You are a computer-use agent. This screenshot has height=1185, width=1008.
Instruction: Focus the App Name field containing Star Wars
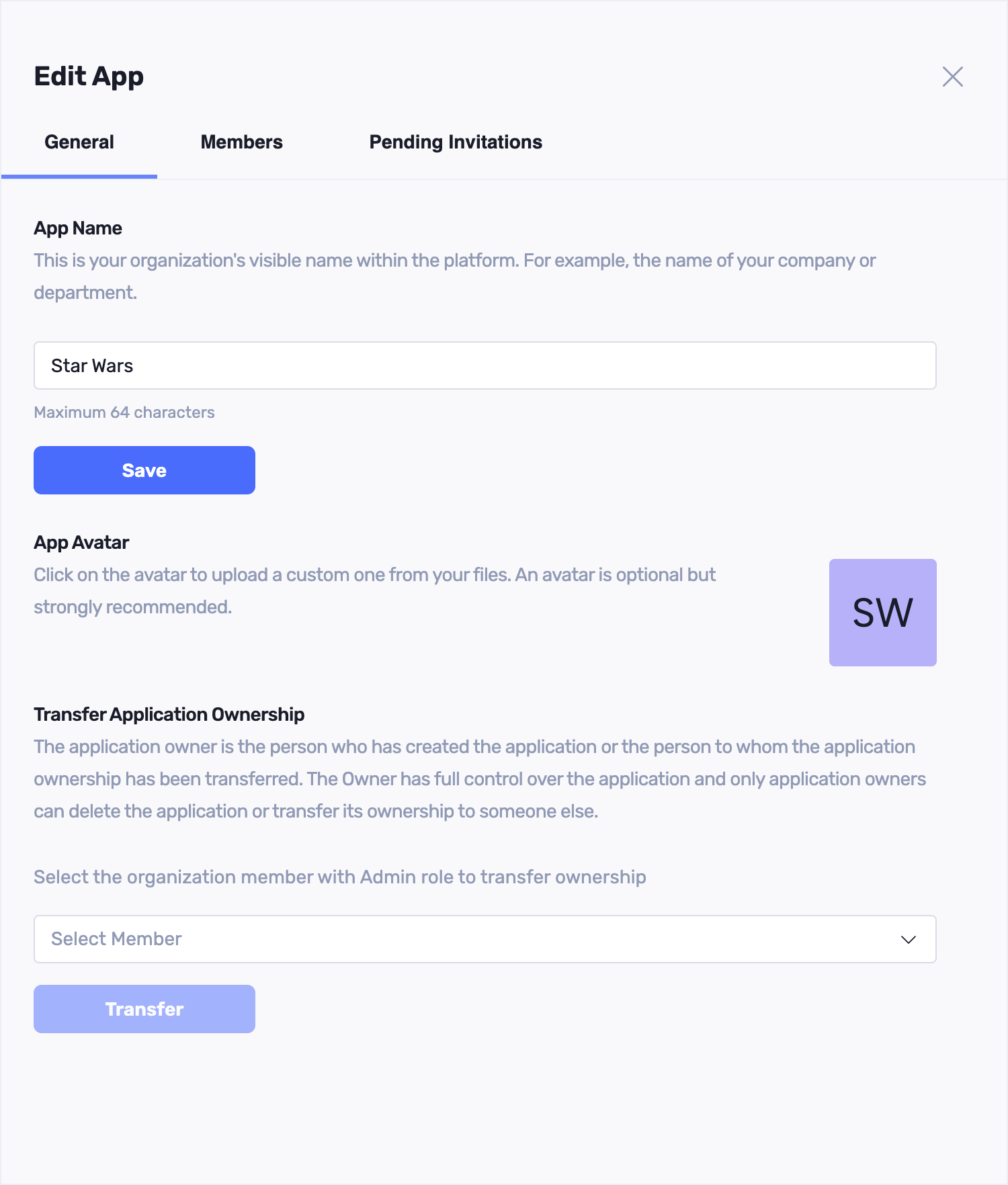tap(484, 365)
